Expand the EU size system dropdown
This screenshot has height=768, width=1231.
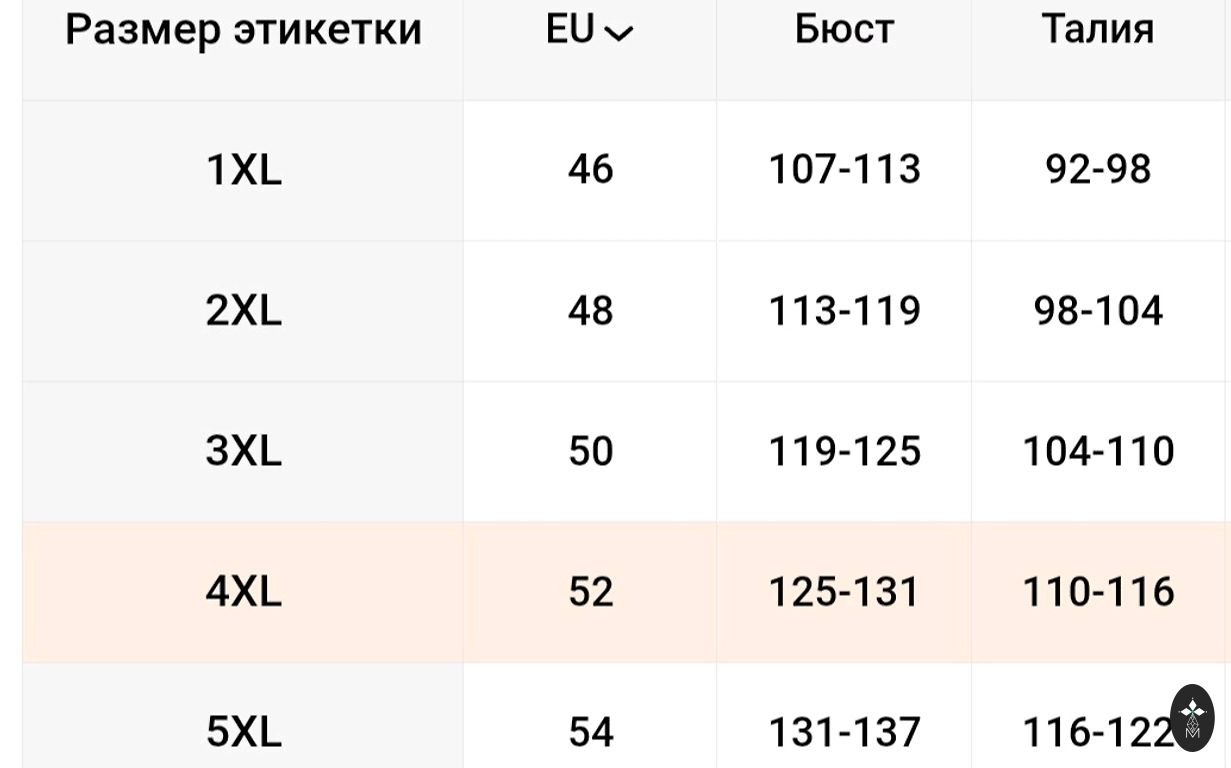[x=590, y=31]
